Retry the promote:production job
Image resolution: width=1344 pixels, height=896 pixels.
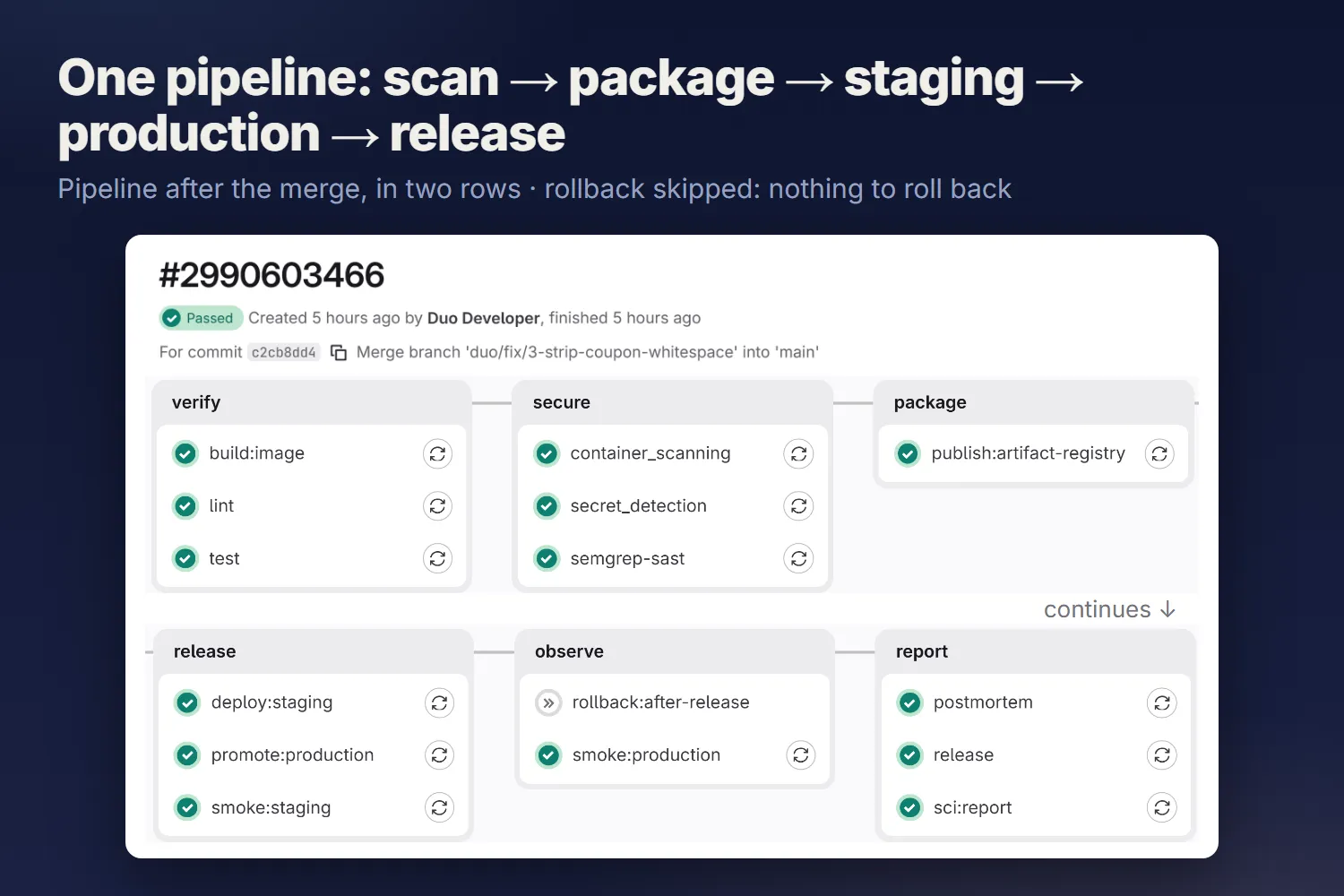tap(439, 755)
